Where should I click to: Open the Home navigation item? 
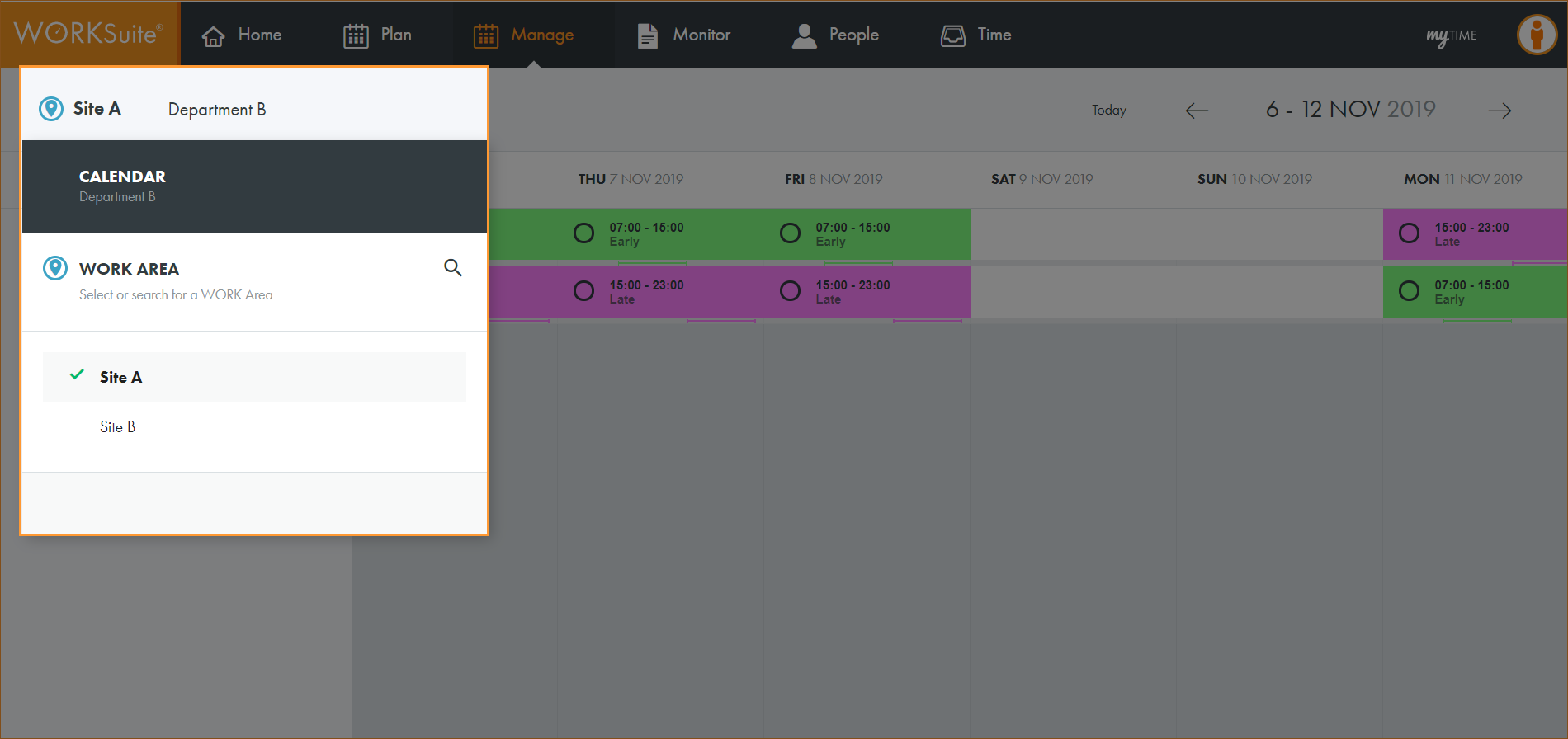click(242, 35)
